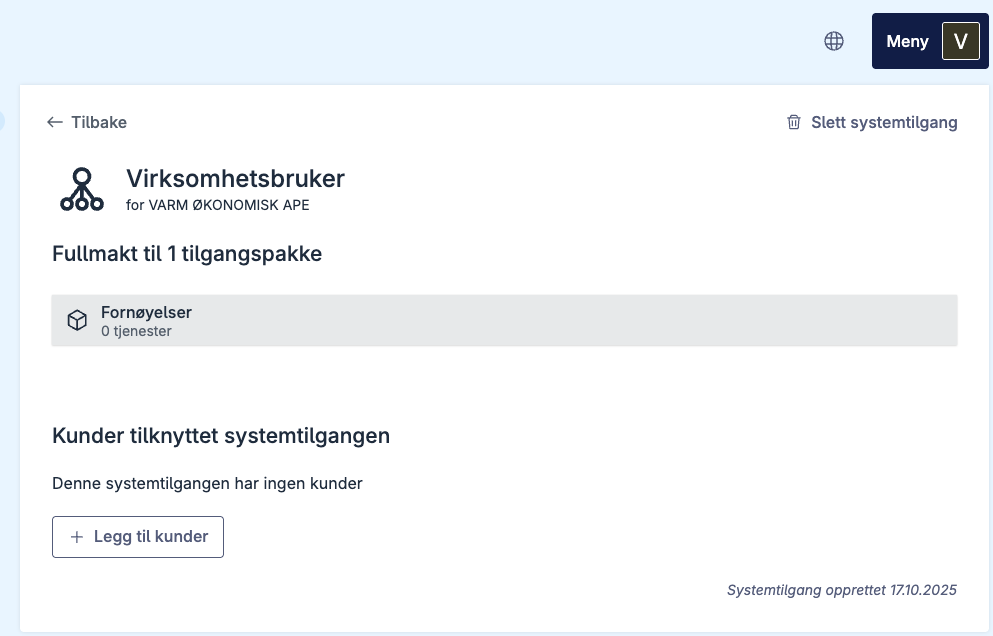993x636 pixels.
Task: Click the plus icon in Legg til kunder
Action: coord(77,537)
